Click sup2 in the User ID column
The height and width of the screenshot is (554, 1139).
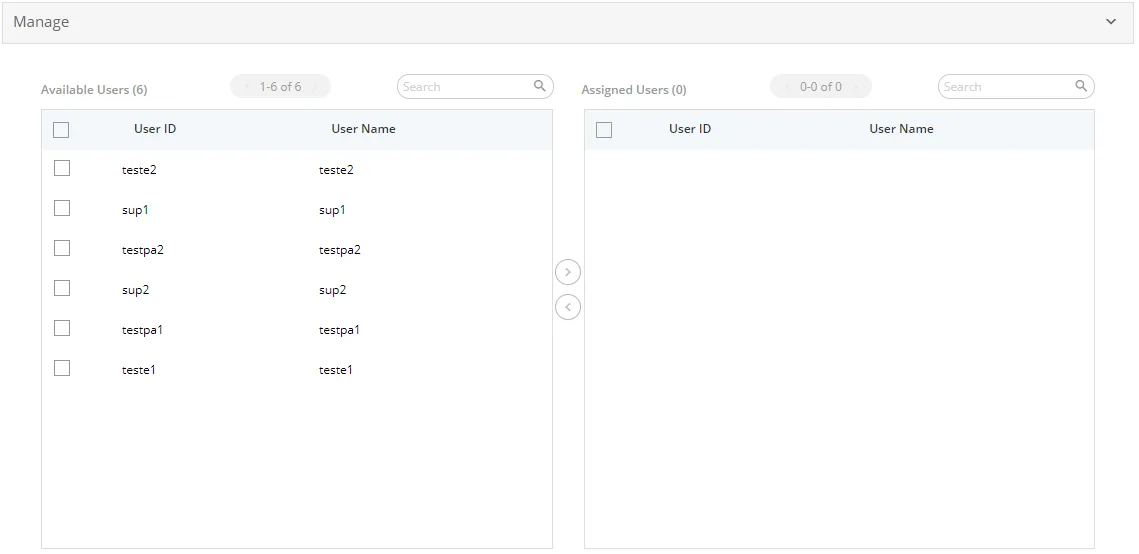point(136,290)
